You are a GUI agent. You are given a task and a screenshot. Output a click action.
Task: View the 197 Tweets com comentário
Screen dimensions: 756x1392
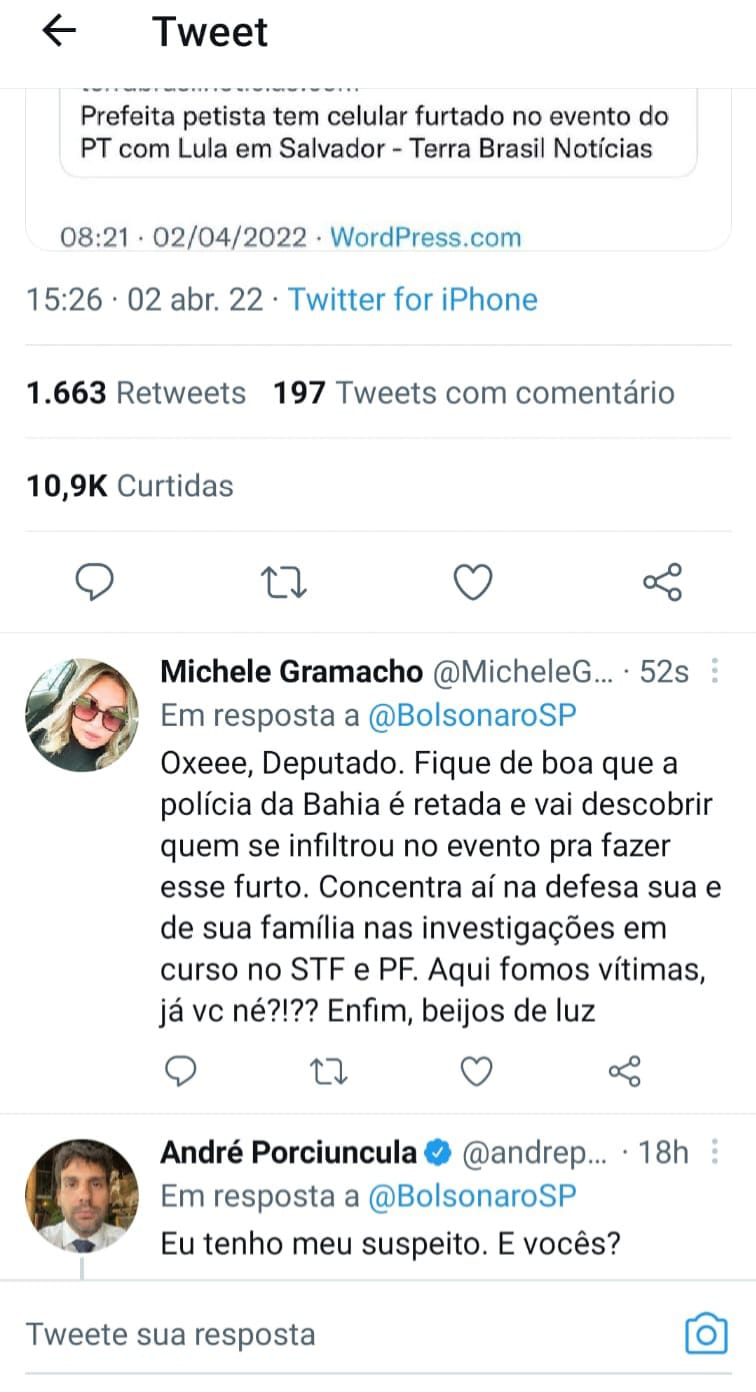474,393
